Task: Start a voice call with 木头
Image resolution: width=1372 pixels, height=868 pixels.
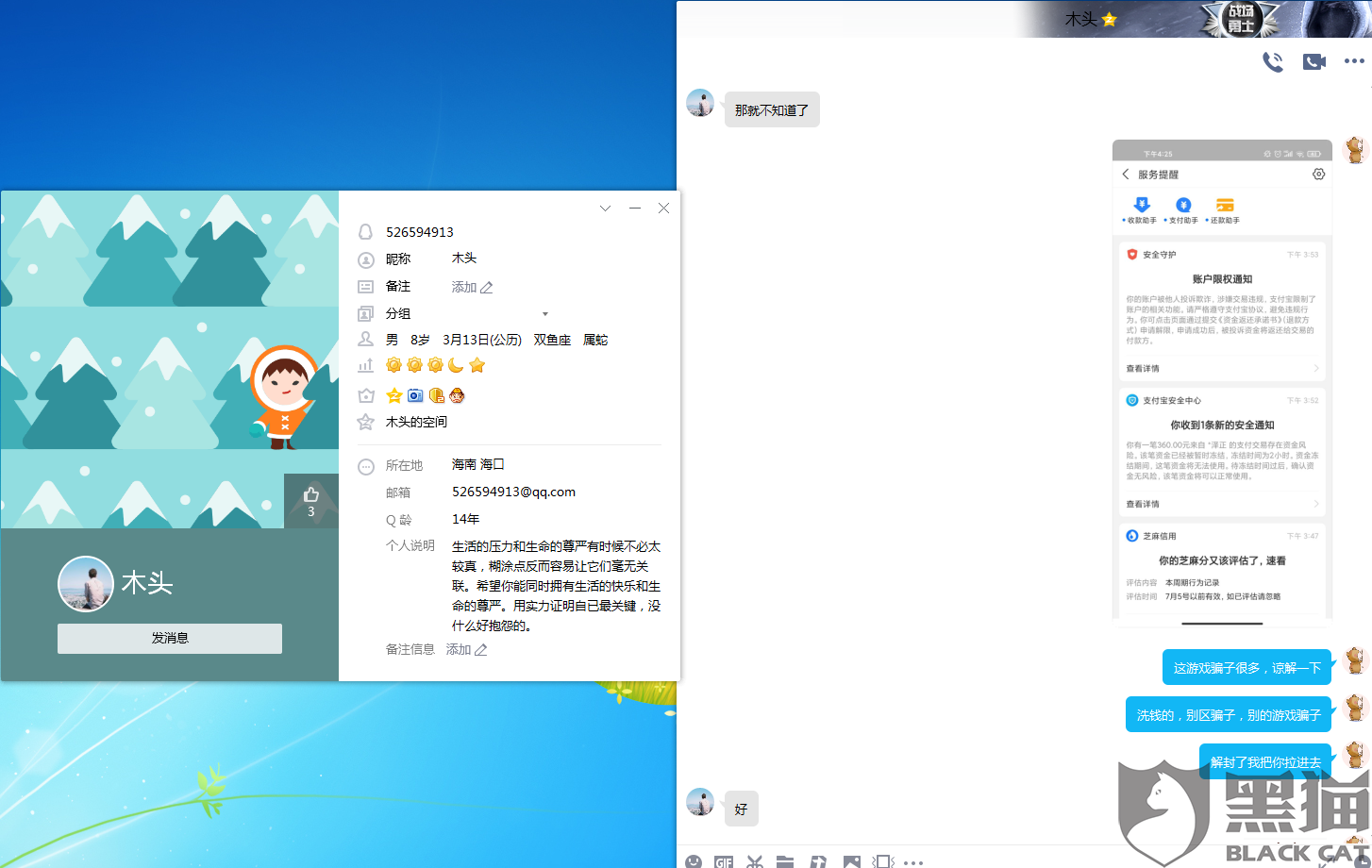Action: pos(1273,62)
